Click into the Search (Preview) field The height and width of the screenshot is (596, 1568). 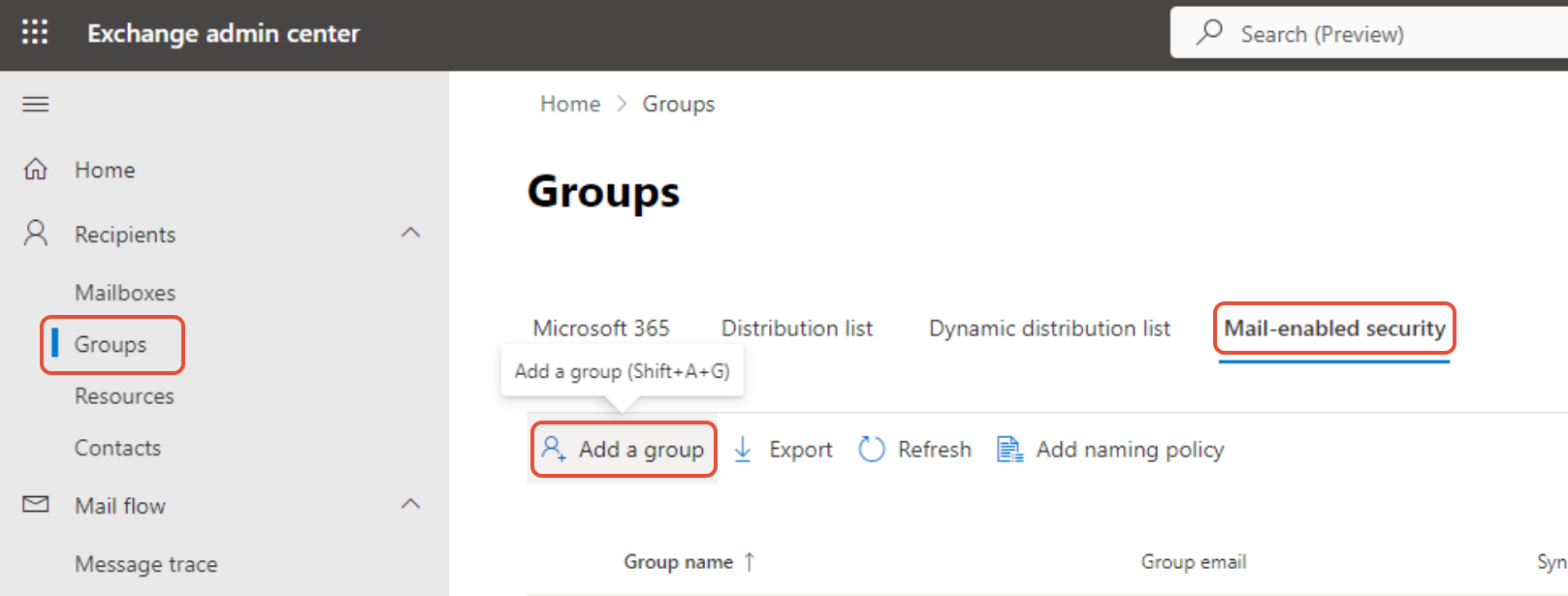(x=1368, y=33)
